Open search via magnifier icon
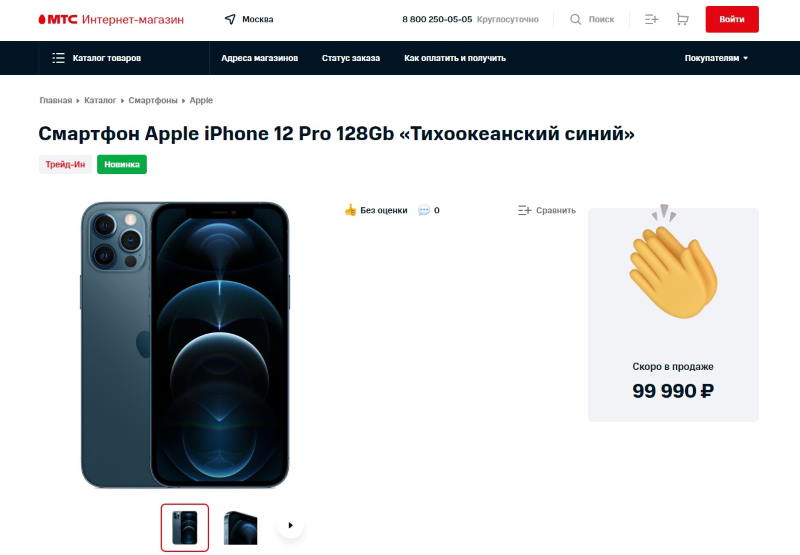The image size is (800, 555). 575,19
